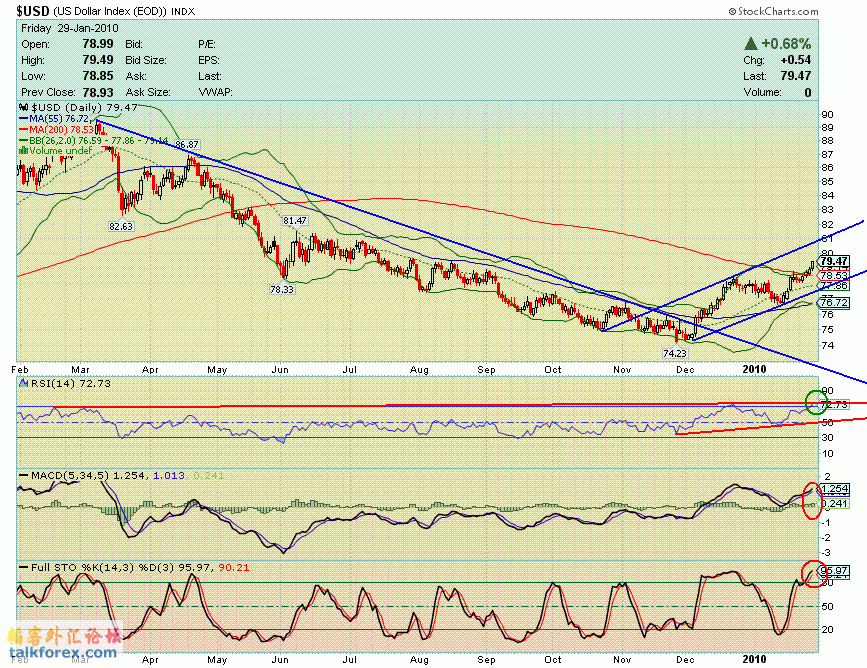
Task: Click the 95.97 stochastic value tag on right
Action: pyautogui.click(x=835, y=570)
